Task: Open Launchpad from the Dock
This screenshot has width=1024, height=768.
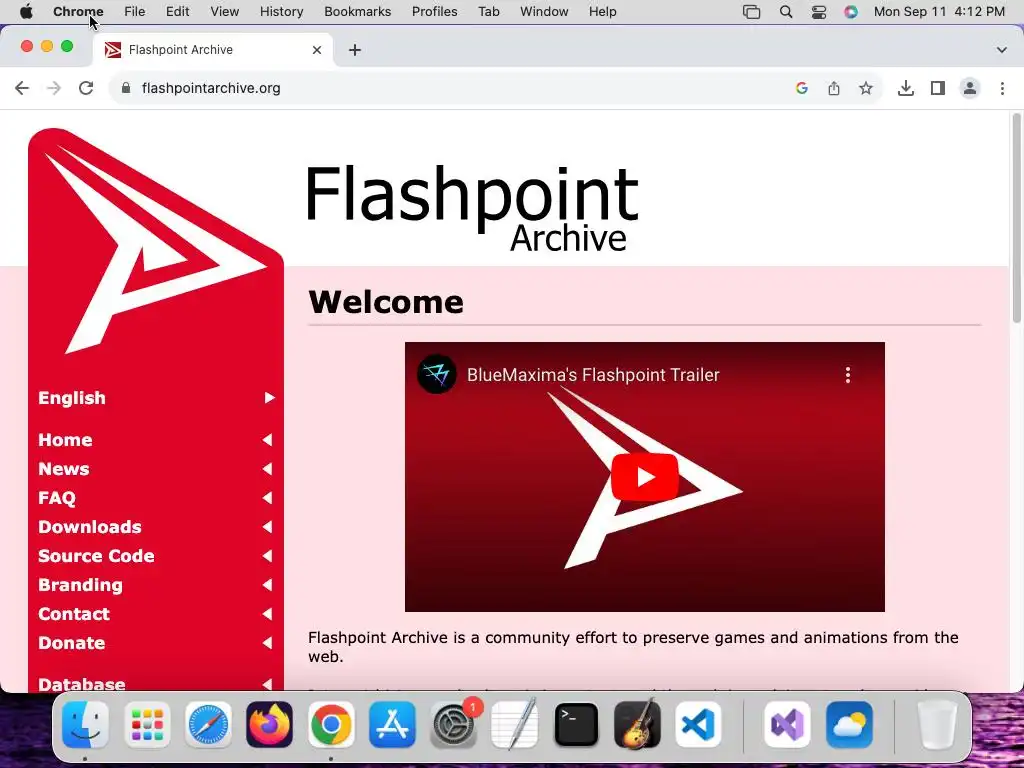Action: point(147,724)
